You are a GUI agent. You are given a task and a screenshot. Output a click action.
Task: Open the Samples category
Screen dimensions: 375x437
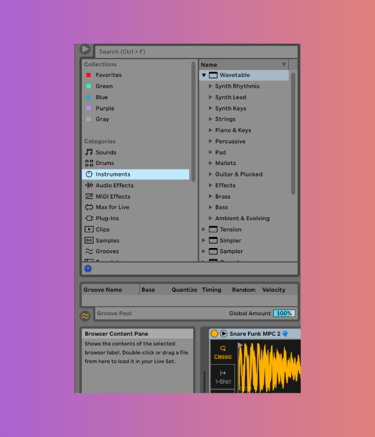[x=102, y=240]
